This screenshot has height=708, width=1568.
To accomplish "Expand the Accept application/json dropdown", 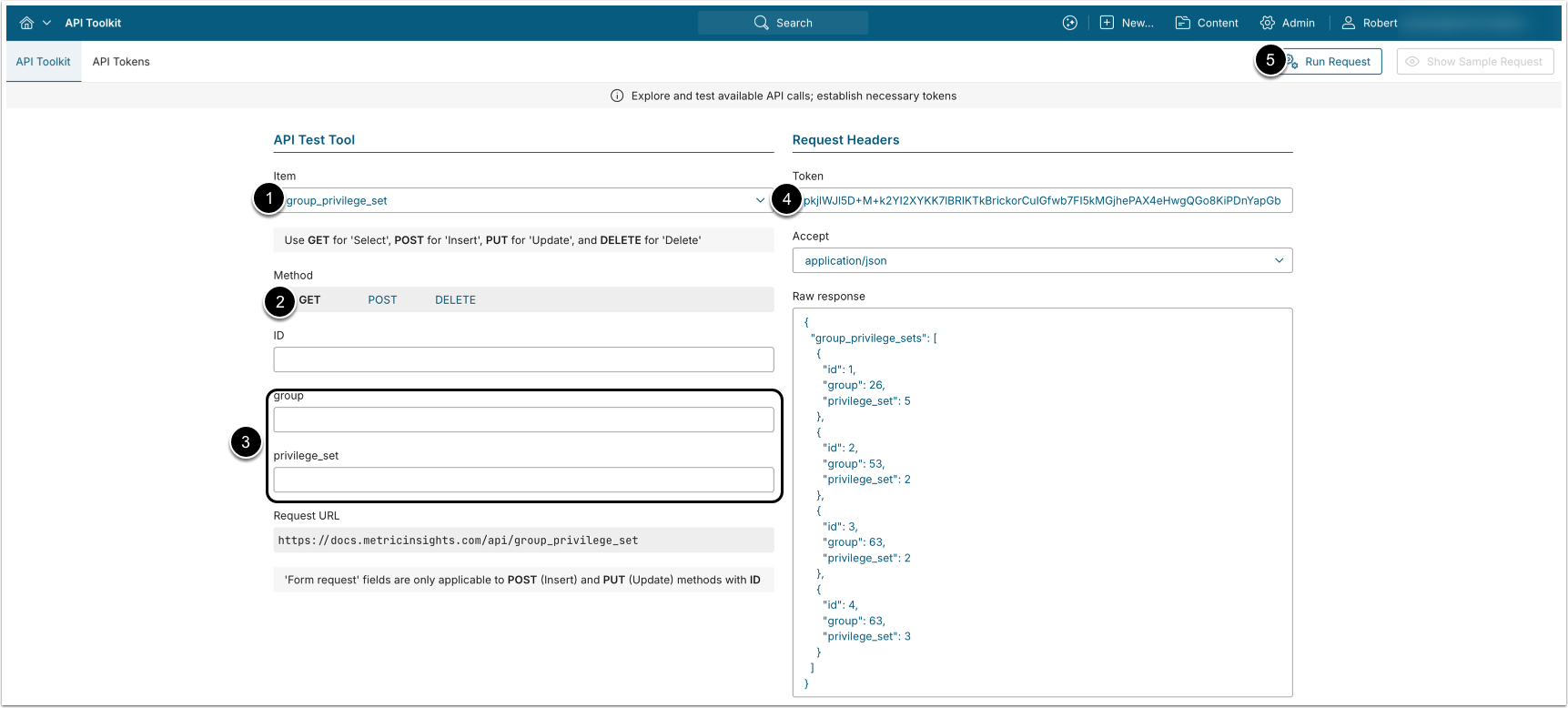I will pyautogui.click(x=1042, y=260).
